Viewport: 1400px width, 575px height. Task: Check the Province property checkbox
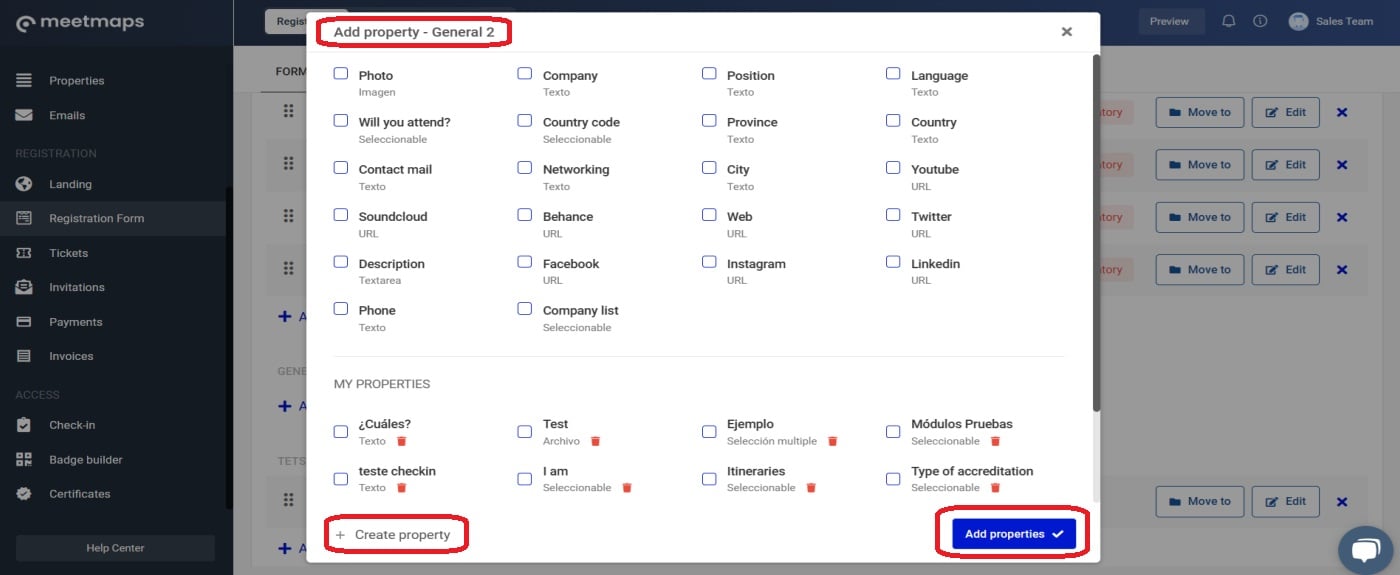point(709,121)
